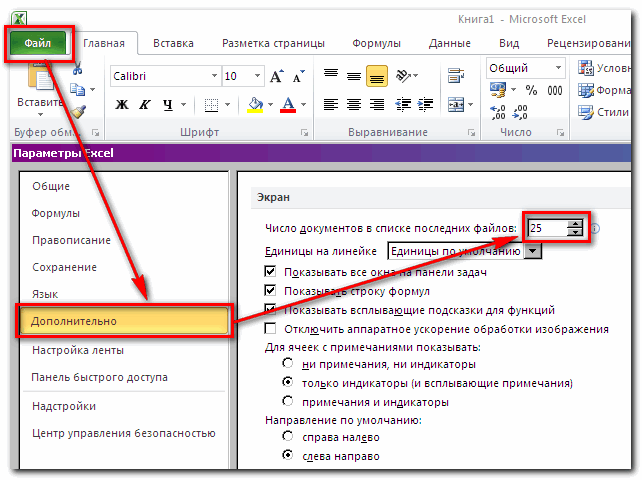Align text to middle of cell

354,75
